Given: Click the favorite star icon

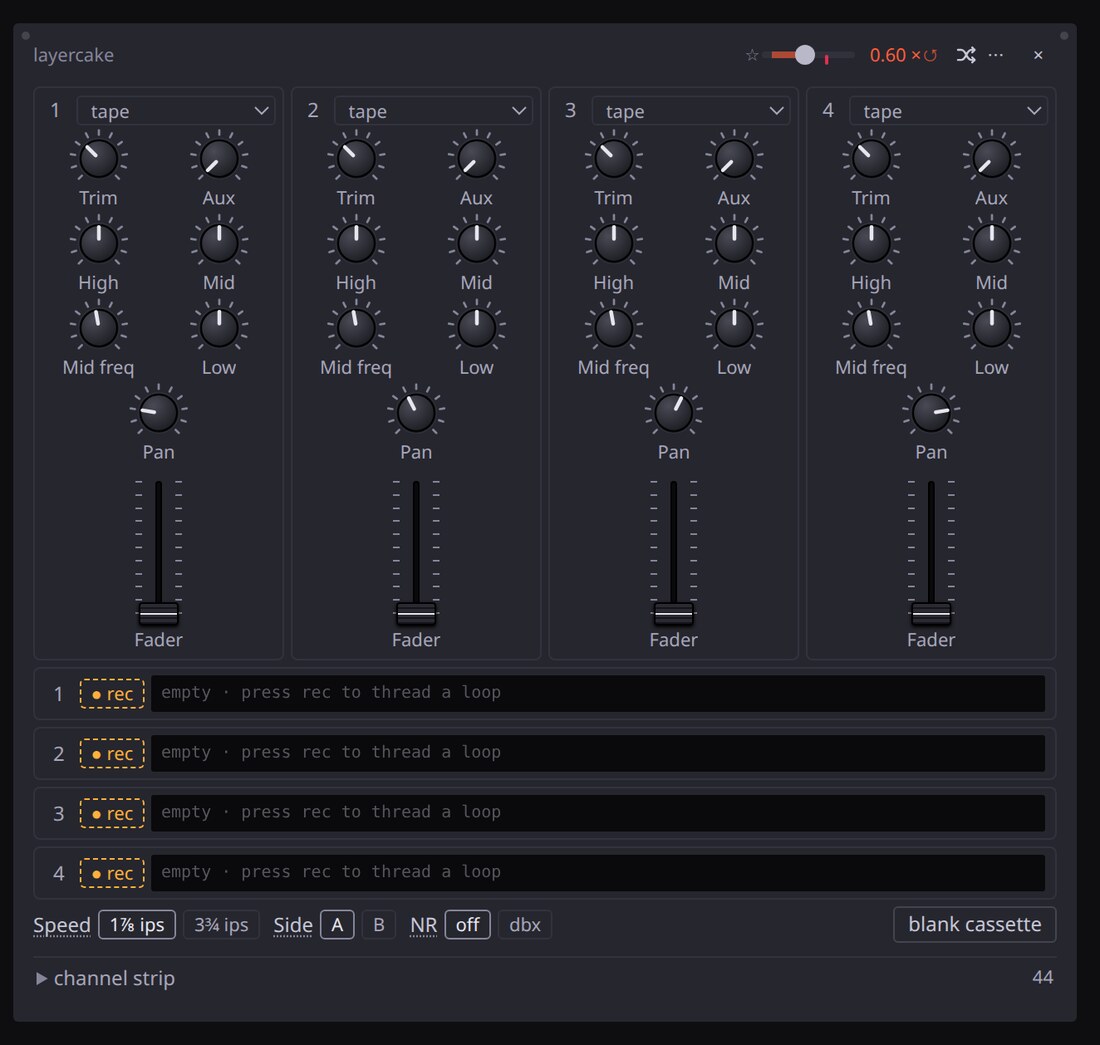Looking at the screenshot, I should tap(752, 55).
